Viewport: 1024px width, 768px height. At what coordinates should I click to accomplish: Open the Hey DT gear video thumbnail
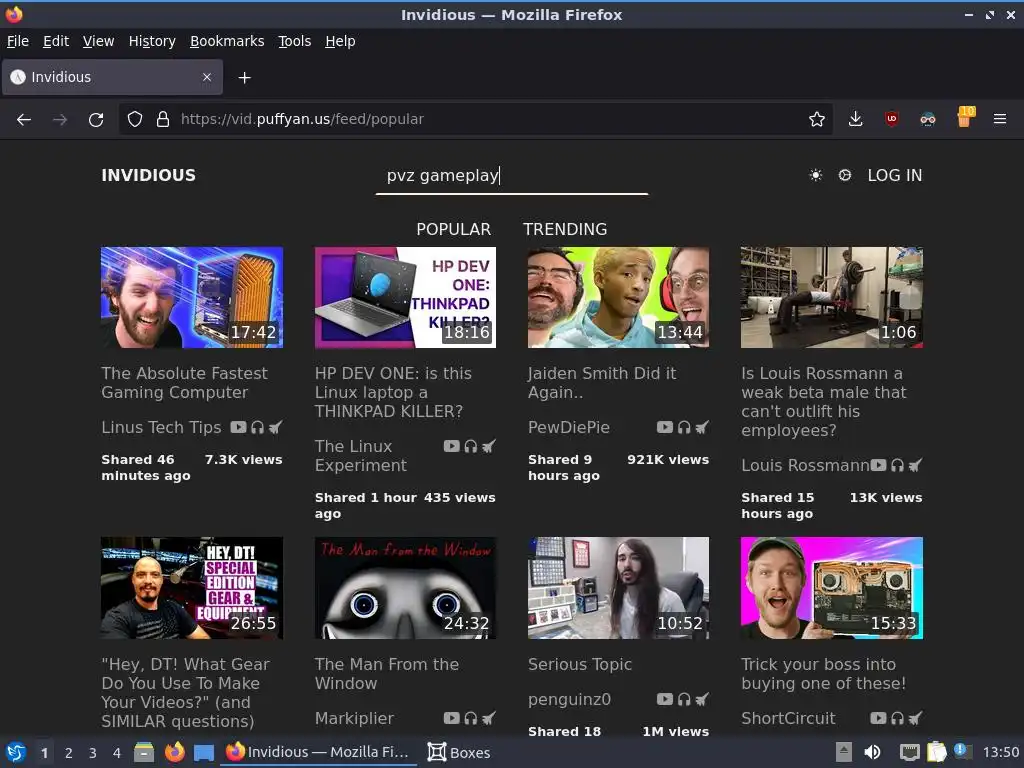coord(192,588)
